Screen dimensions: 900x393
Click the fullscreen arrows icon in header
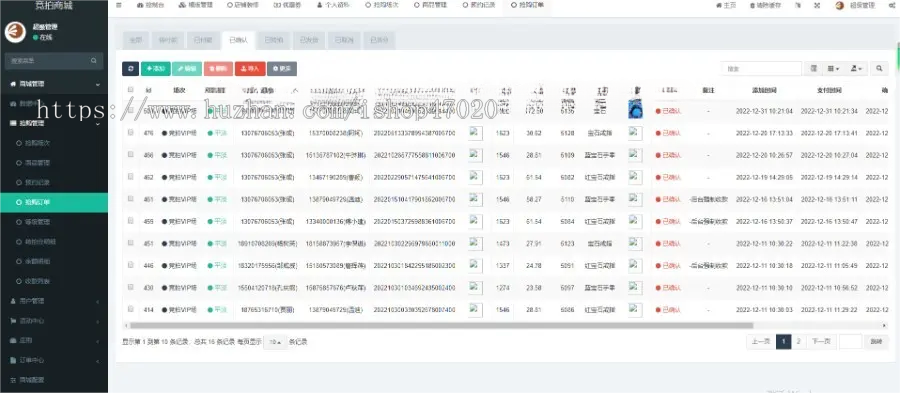tap(817, 5)
